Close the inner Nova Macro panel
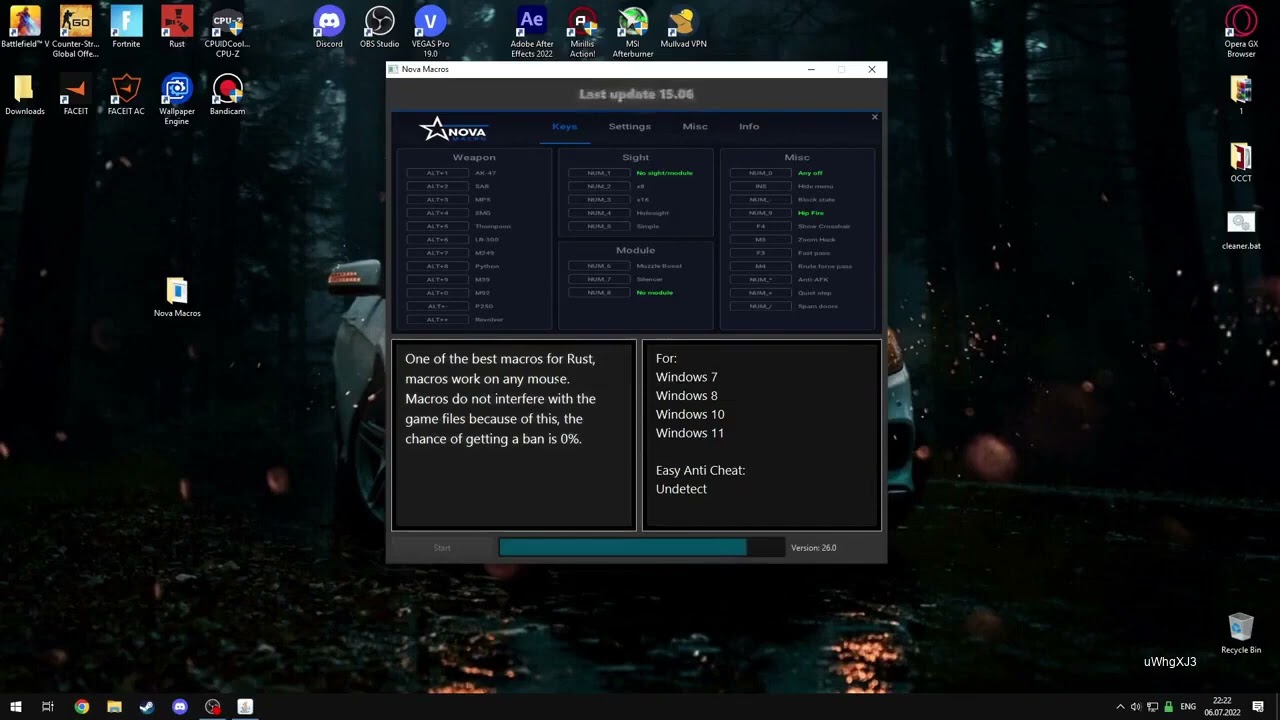The image size is (1280, 720). pyautogui.click(x=874, y=117)
